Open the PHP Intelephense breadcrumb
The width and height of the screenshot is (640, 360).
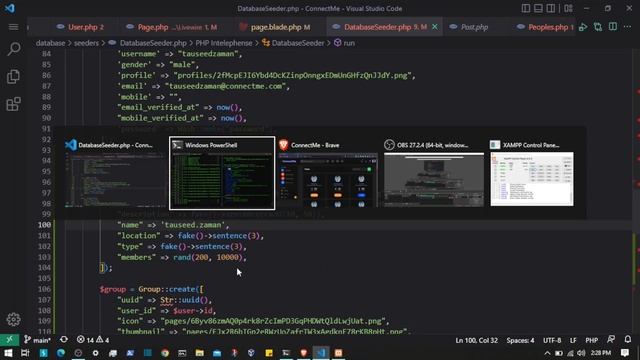[224, 43]
